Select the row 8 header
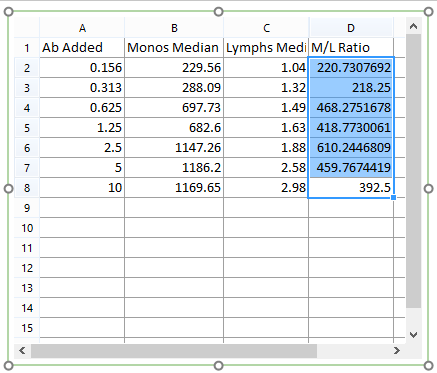 pos(27,188)
